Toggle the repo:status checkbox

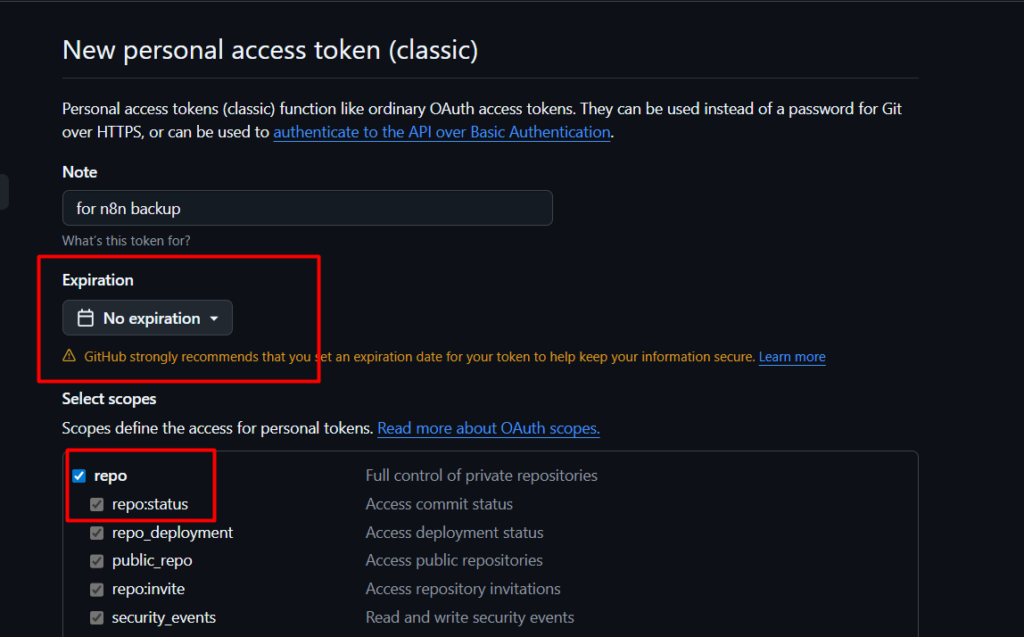97,504
